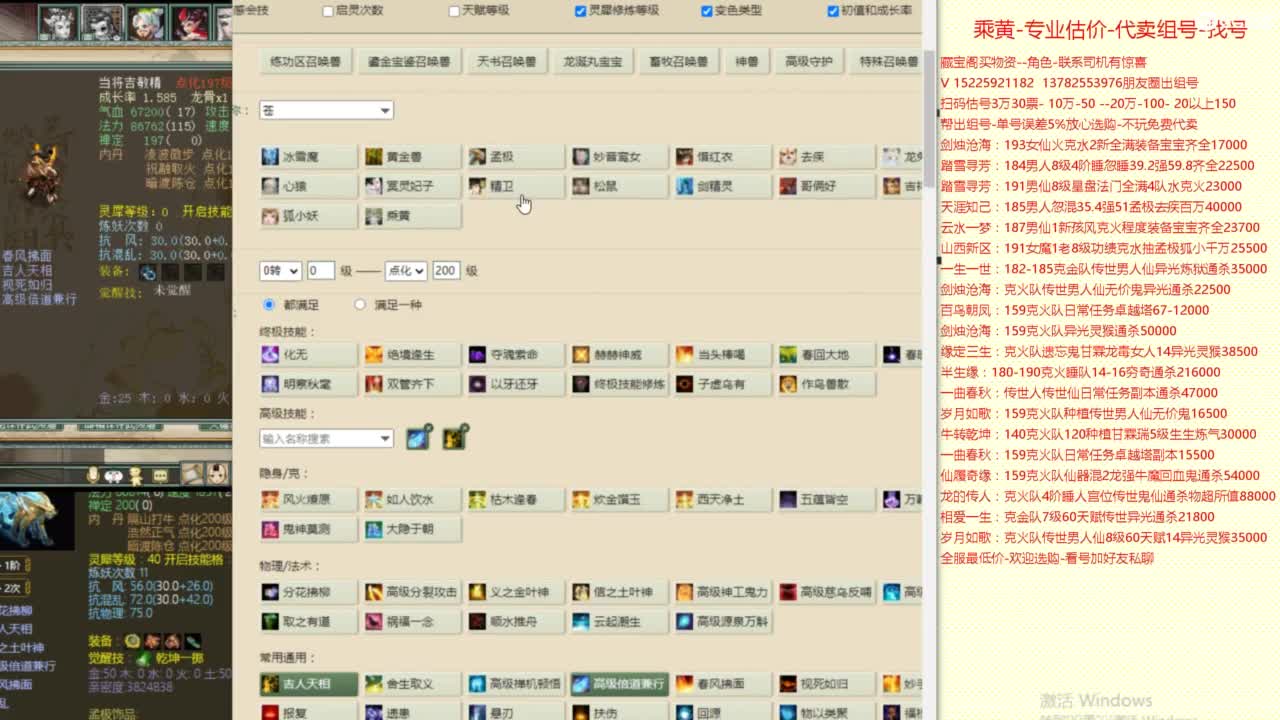Image resolution: width=1280 pixels, height=720 pixels.
Task: Select the 哥俩好 pet
Action: (x=825, y=186)
